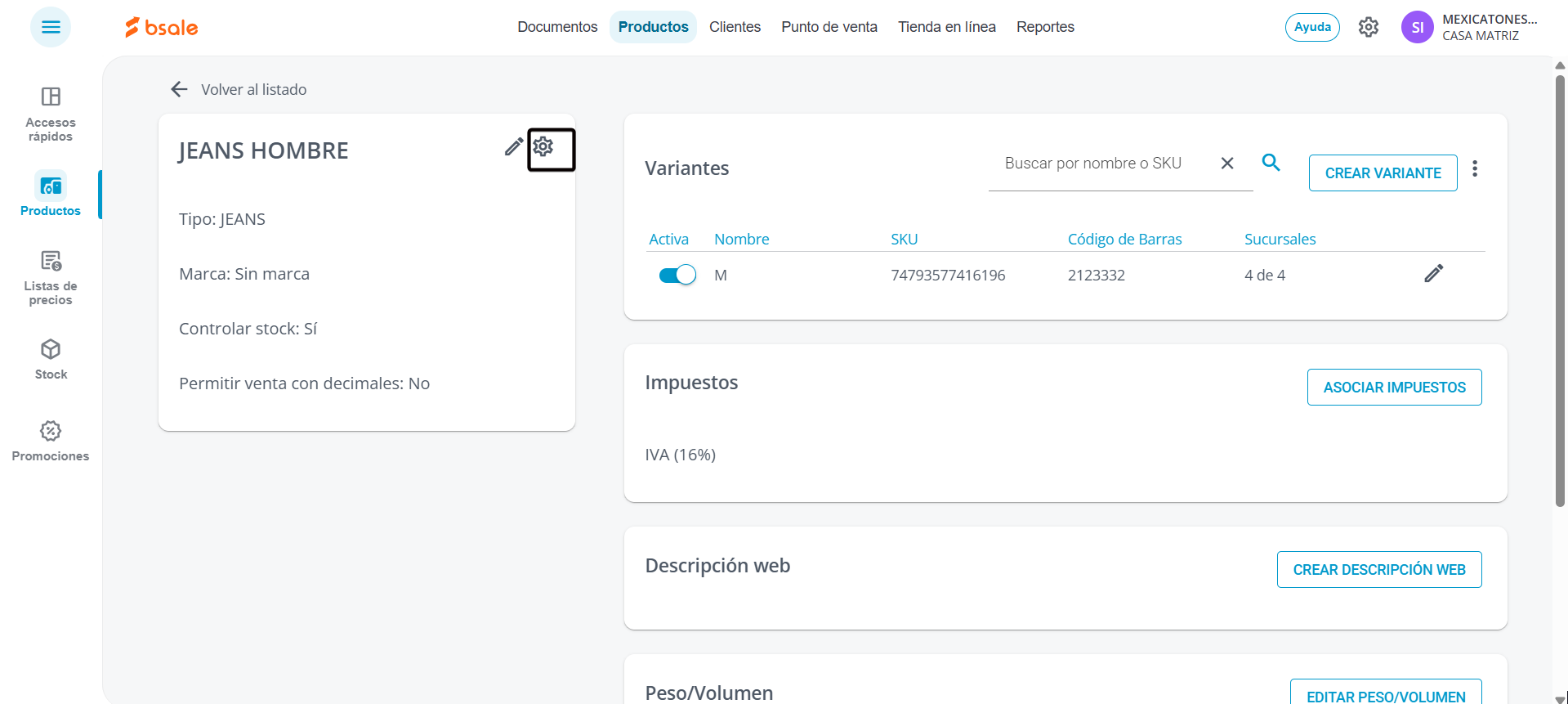Click Permitir venta con decimales: No

304,383
